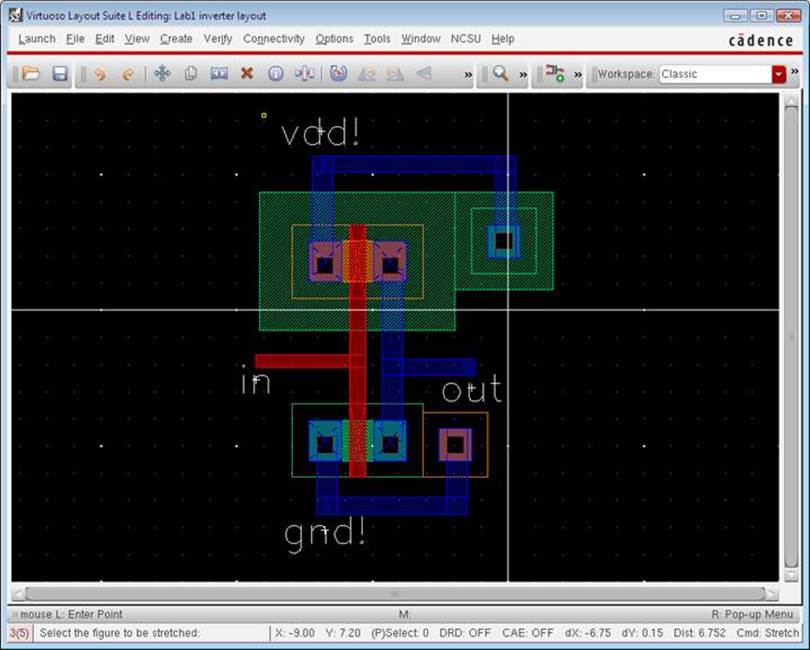
Task: Select the Move tool icon
Action: pyautogui.click(x=162, y=74)
